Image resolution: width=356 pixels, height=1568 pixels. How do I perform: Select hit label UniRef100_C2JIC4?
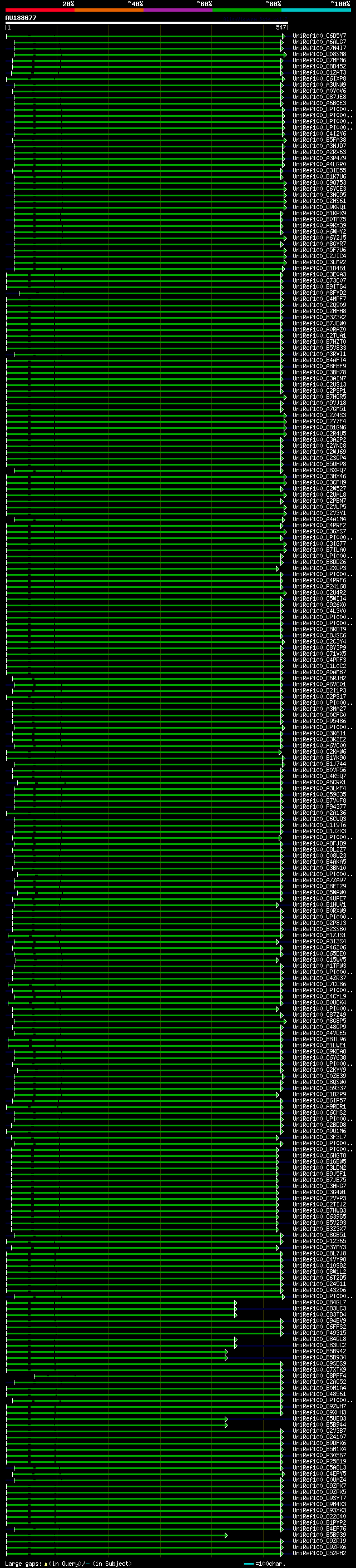[x=319, y=256]
